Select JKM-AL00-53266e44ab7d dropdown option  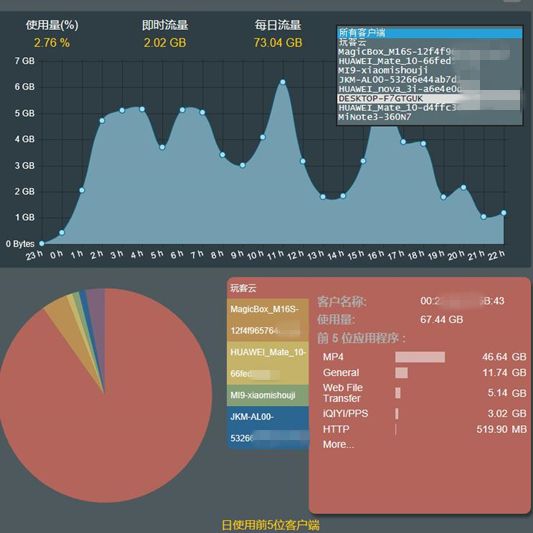point(430,80)
